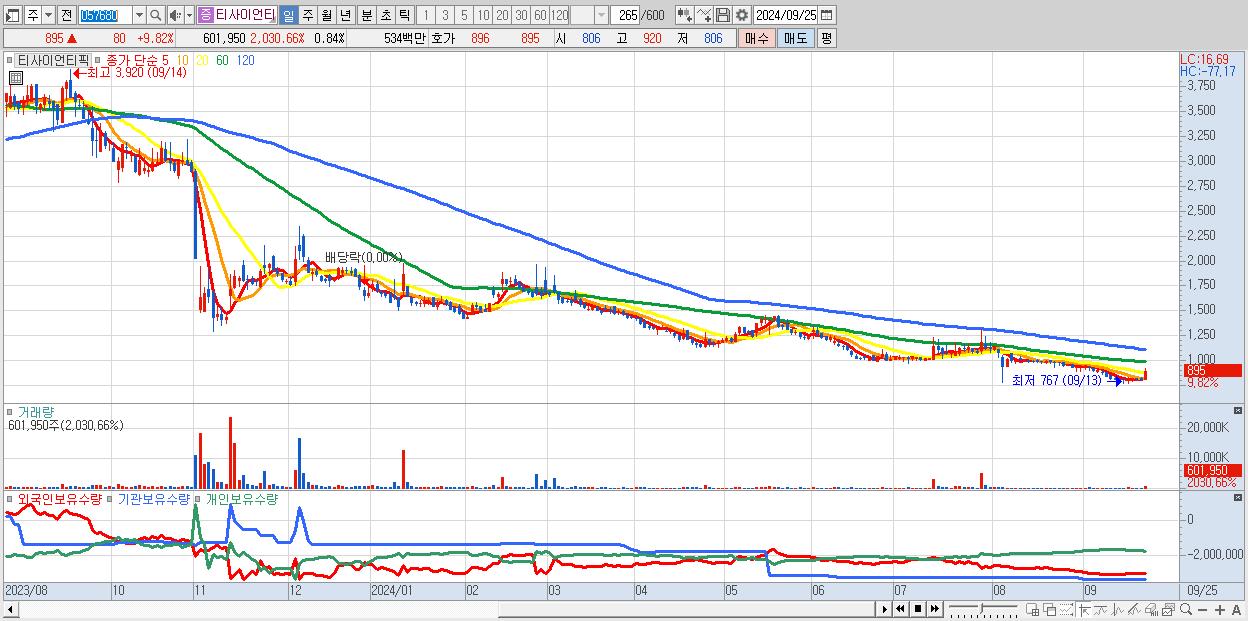Click the 매도 sell button
Screen dimensions: 1248x621
click(795, 38)
